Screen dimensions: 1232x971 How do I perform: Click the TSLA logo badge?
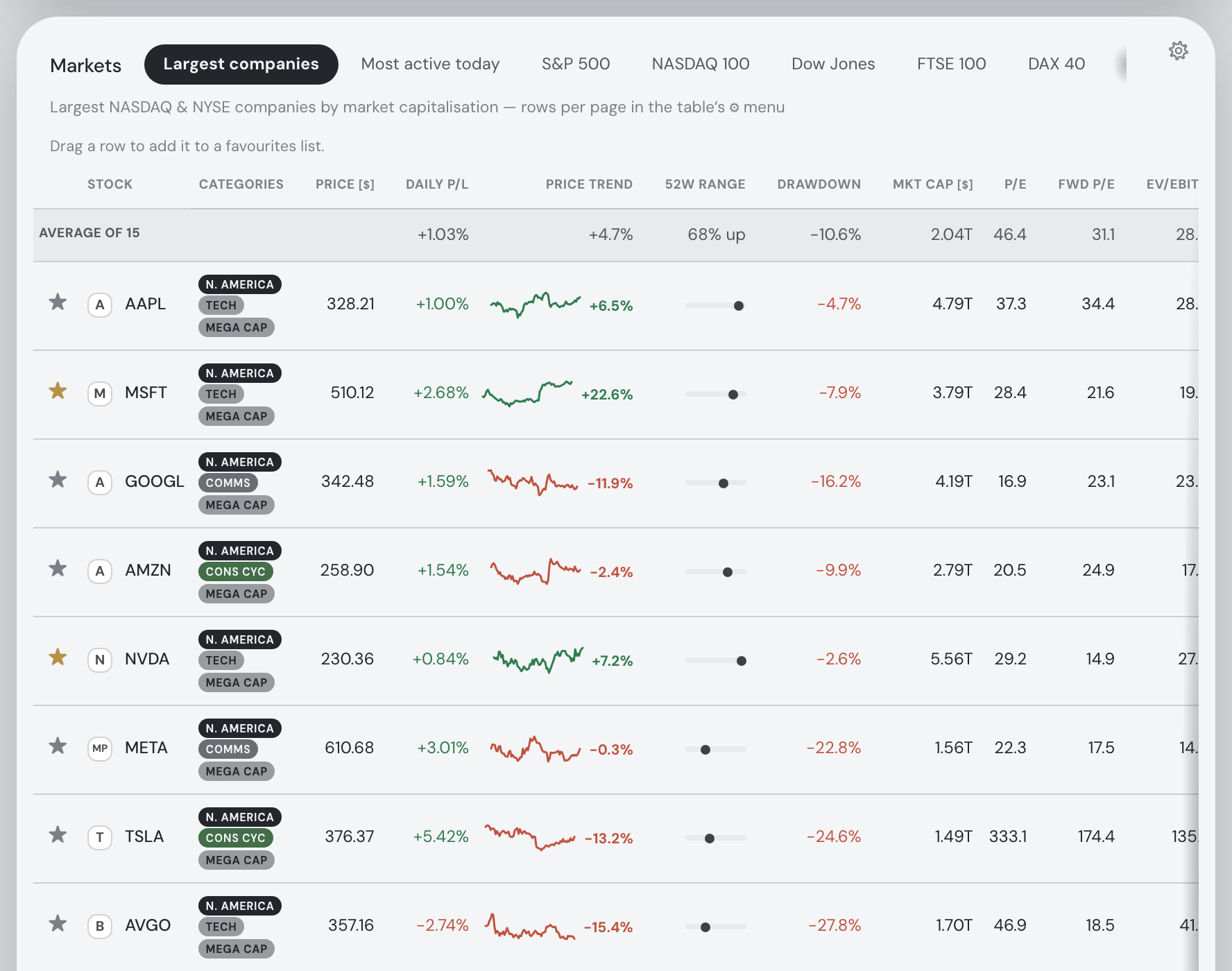[x=100, y=837]
